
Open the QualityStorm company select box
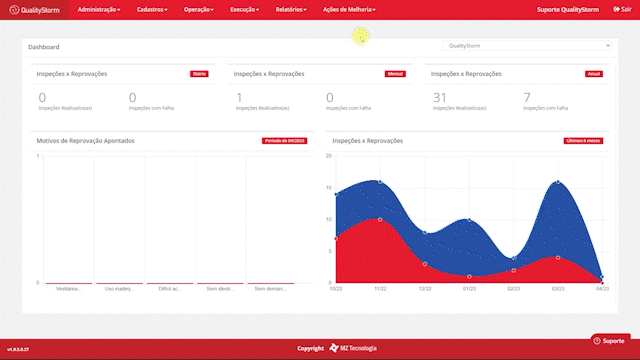[527, 46]
